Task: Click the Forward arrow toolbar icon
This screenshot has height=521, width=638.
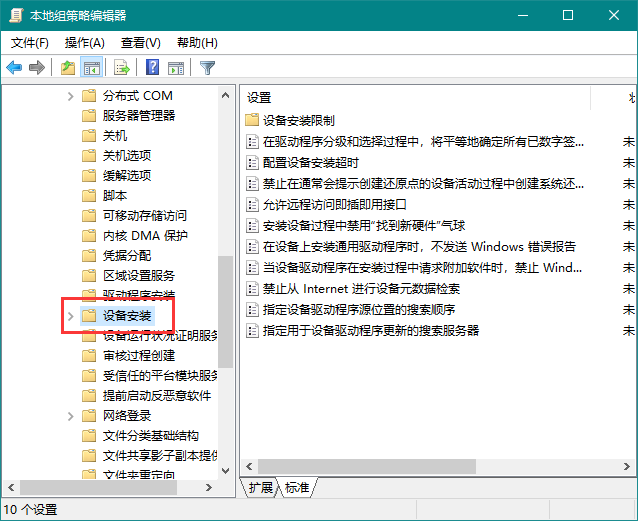Action: (37, 67)
